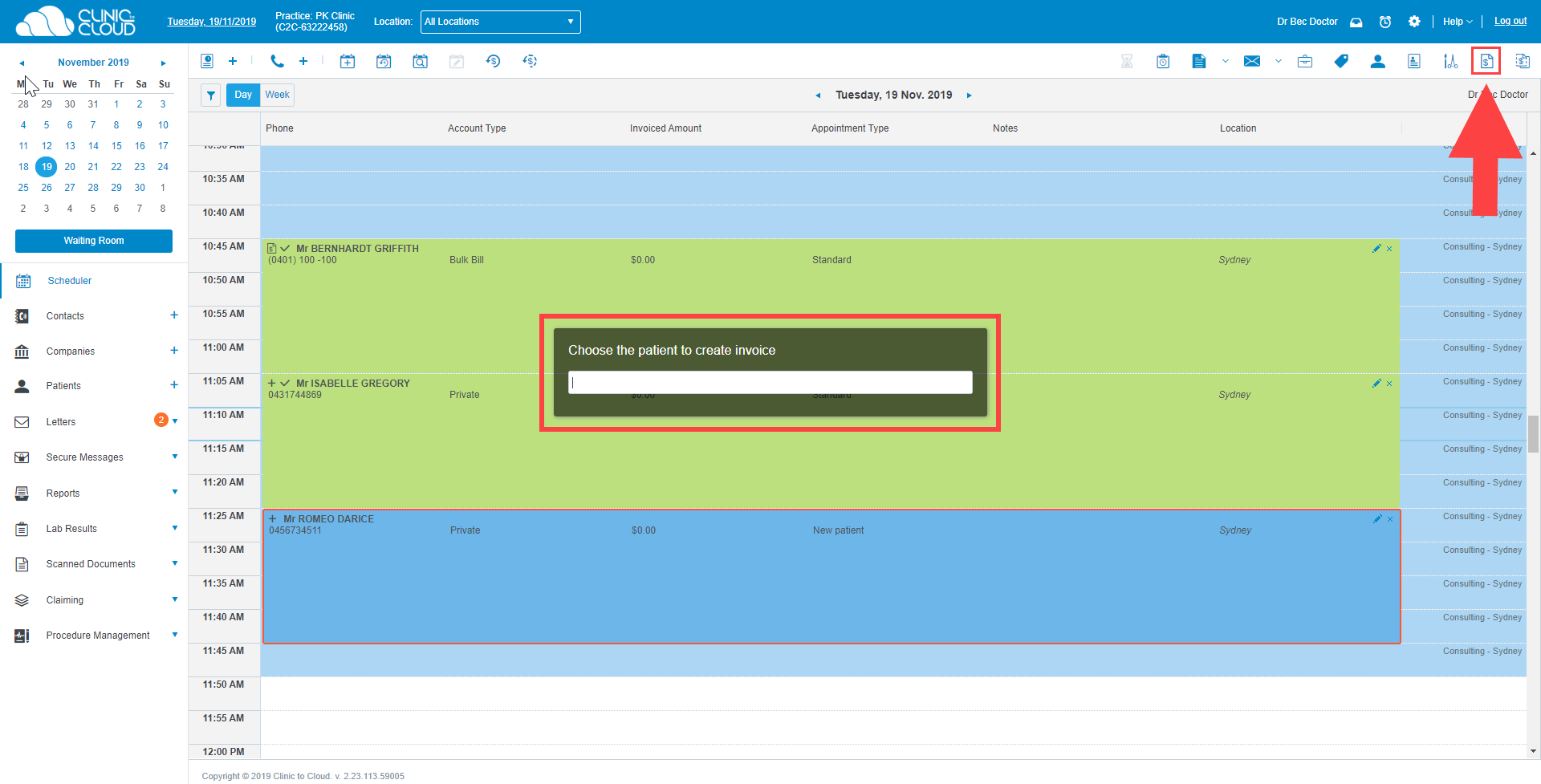Click the ID document icon in the toolbar
Screen dimensions: 1541x784
click(x=1414, y=61)
